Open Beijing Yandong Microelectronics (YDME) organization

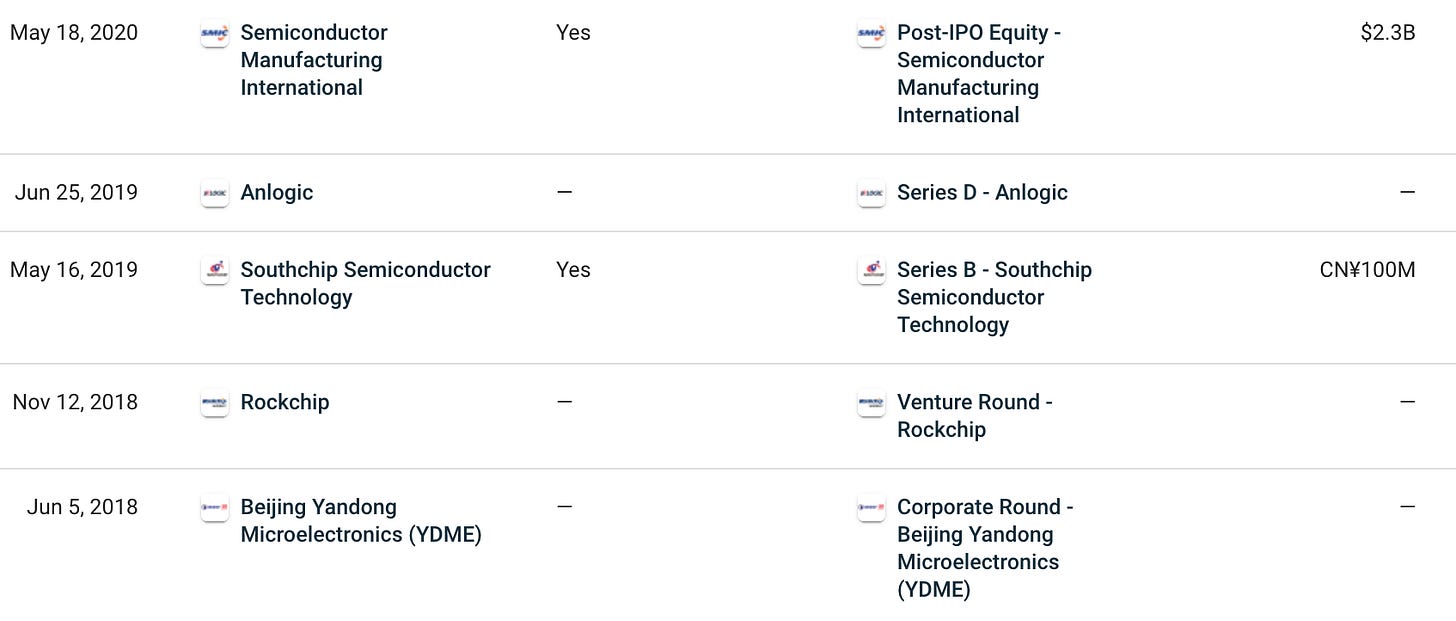[360, 521]
